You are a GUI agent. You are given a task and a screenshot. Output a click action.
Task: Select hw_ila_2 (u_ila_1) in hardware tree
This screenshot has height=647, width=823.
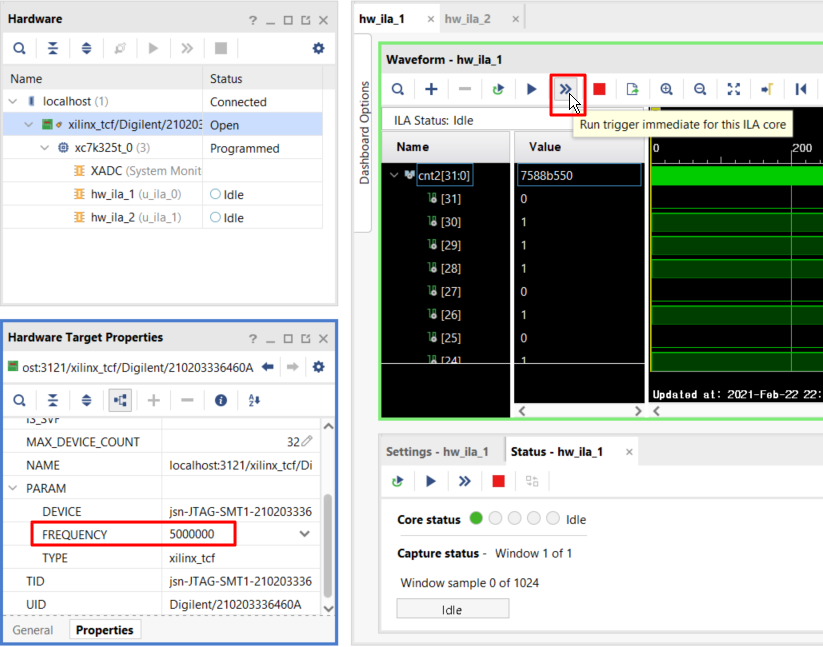(x=136, y=218)
